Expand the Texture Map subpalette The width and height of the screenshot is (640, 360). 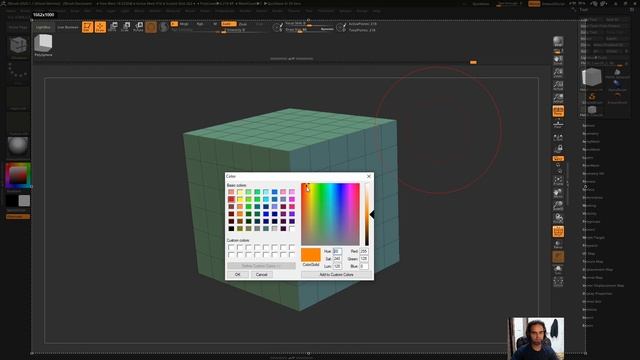click(593, 262)
